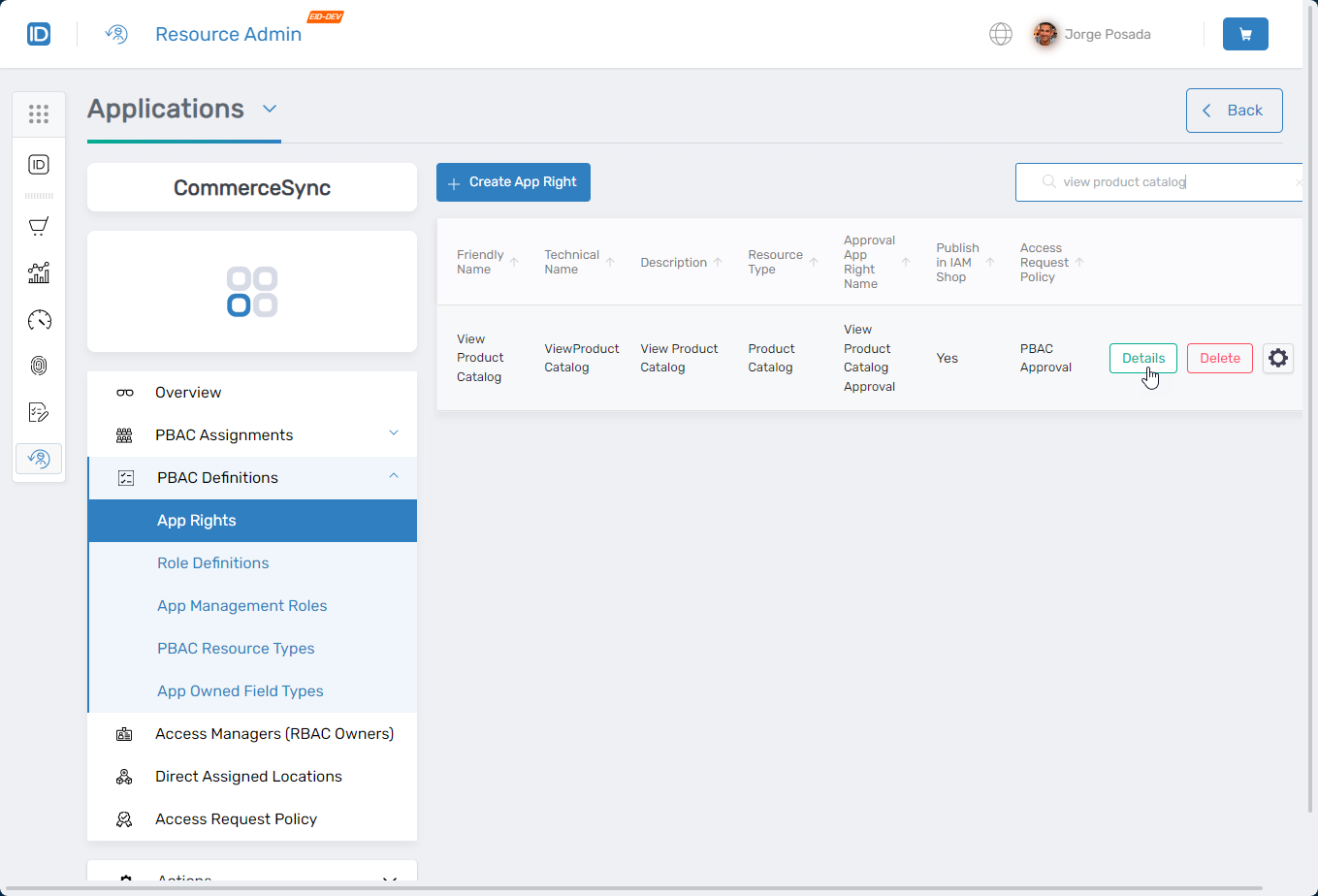The height and width of the screenshot is (896, 1318).
Task: Click the EmpowerID logo in top-left
Action: coord(39,34)
